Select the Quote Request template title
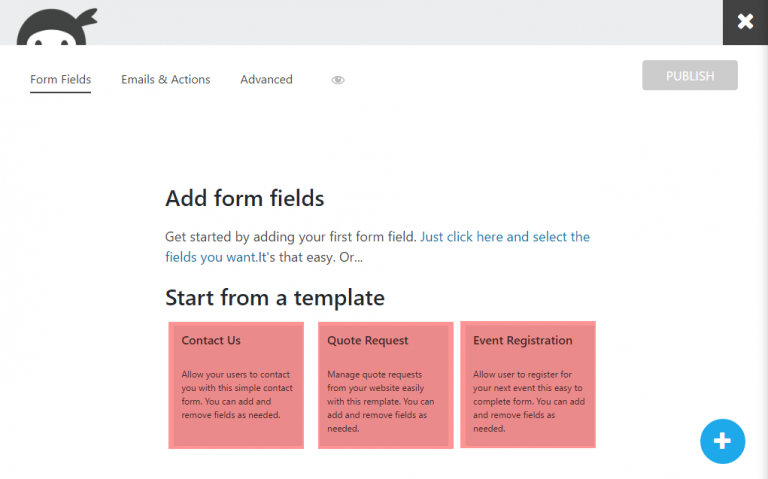 click(x=368, y=341)
